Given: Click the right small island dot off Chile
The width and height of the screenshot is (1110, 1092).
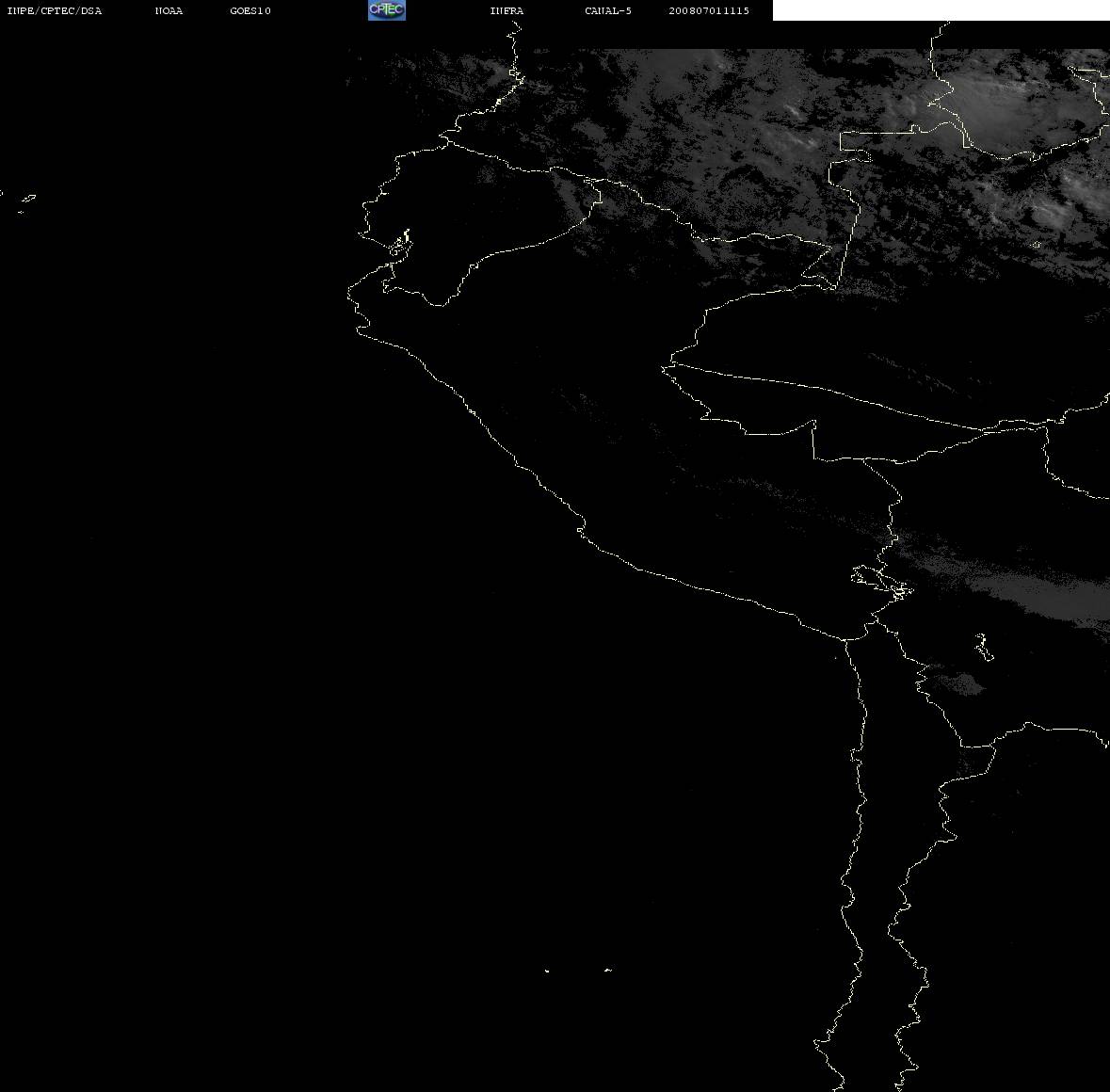Looking at the screenshot, I should (x=608, y=970).
